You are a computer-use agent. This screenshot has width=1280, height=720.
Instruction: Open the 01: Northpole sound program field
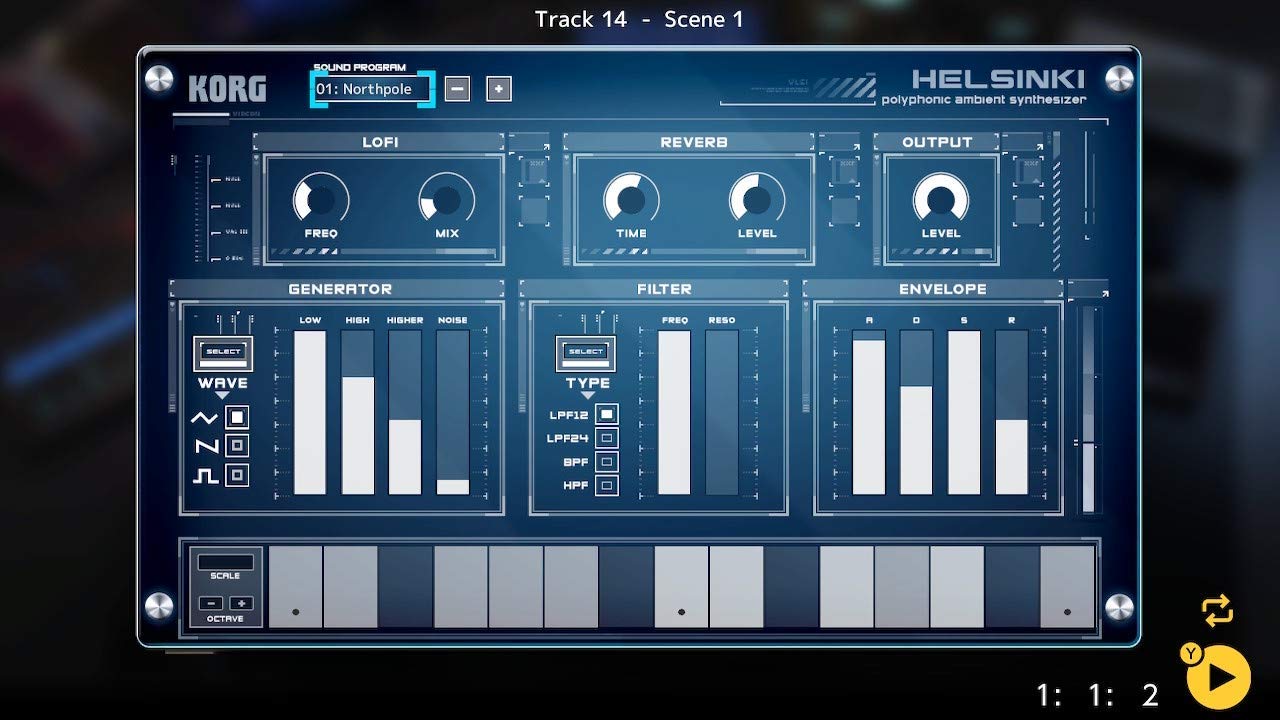pos(373,89)
